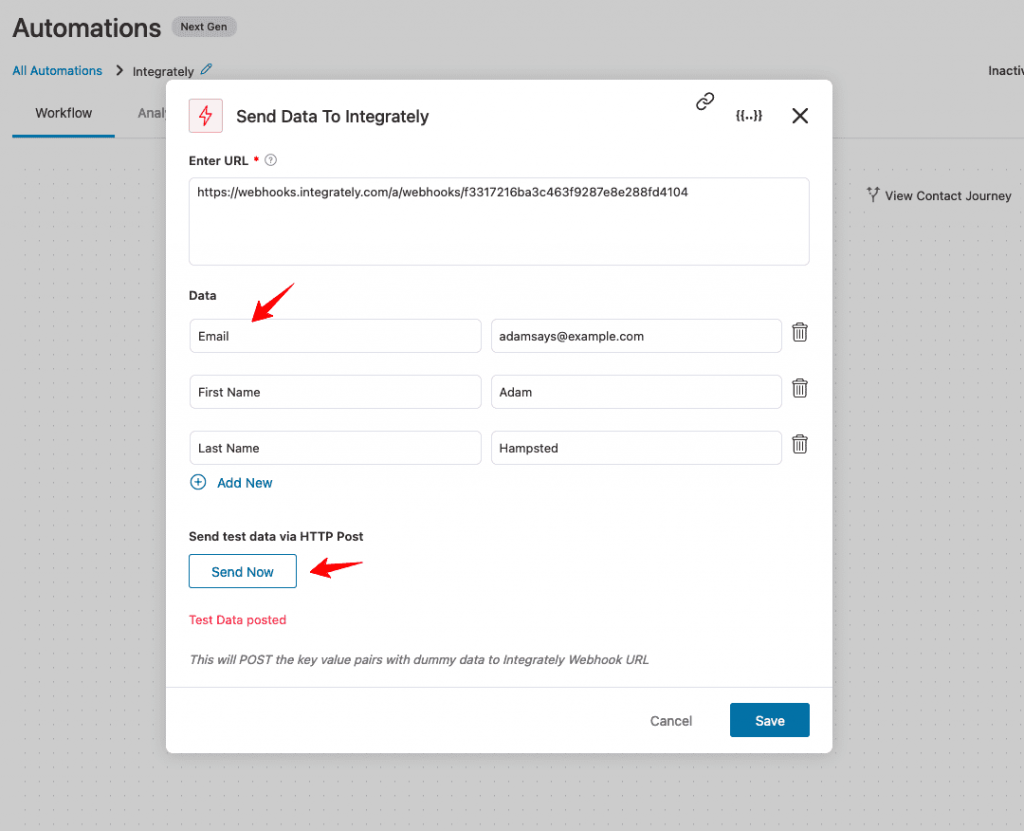Viewport: 1024px width, 831px height.
Task: Click the Next Gen badge
Action: click(204, 27)
